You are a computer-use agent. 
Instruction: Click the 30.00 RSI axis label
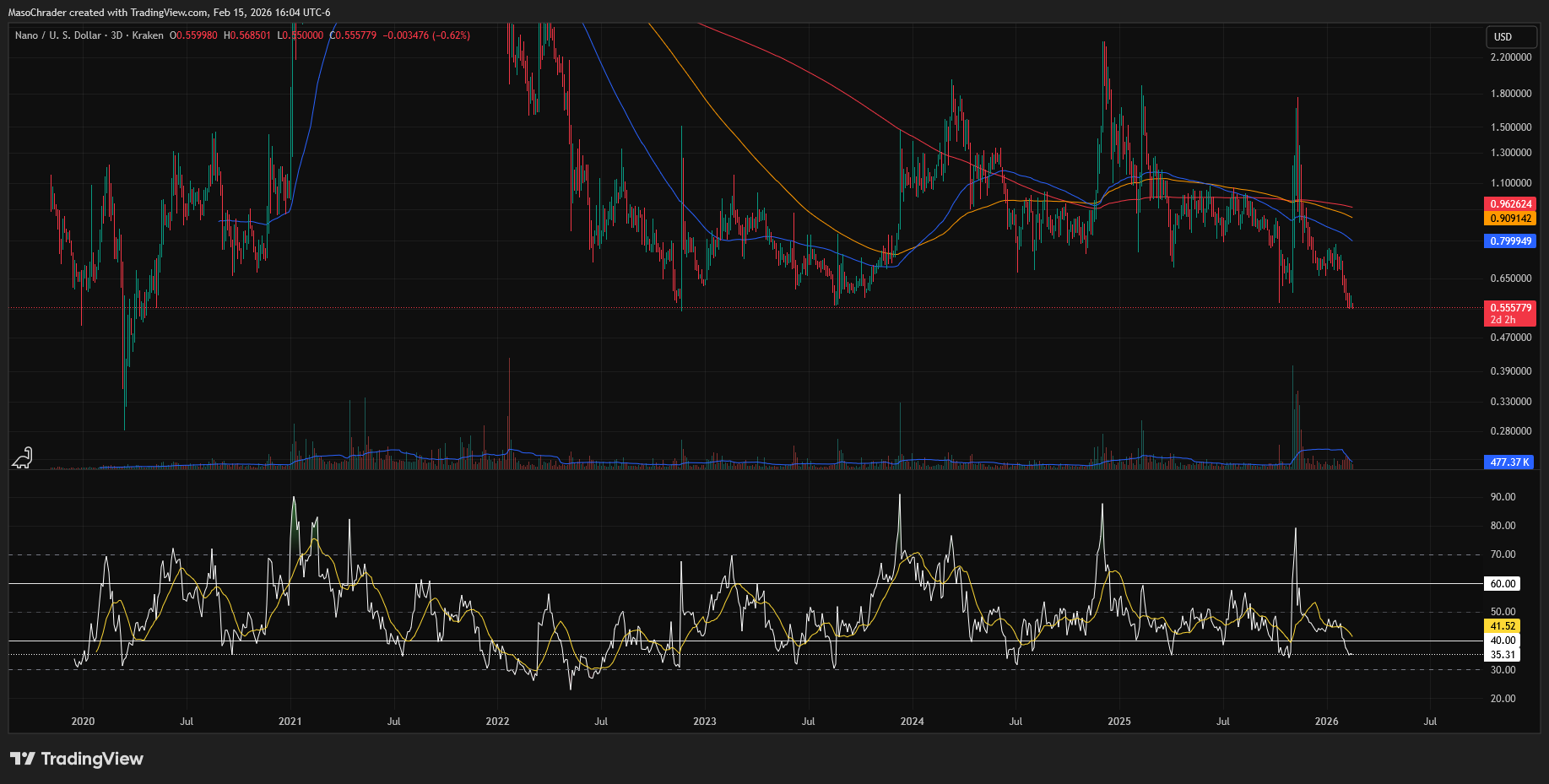tap(1503, 670)
